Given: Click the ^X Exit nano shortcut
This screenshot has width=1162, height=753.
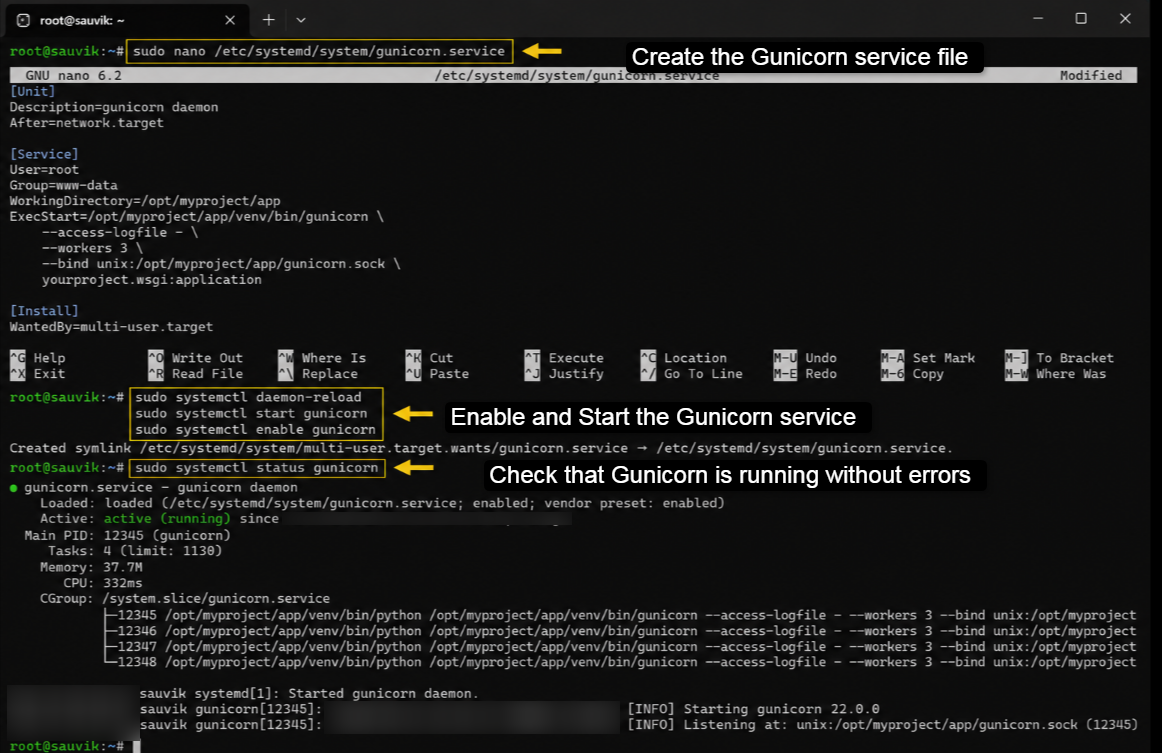Looking at the screenshot, I should click(38, 374).
